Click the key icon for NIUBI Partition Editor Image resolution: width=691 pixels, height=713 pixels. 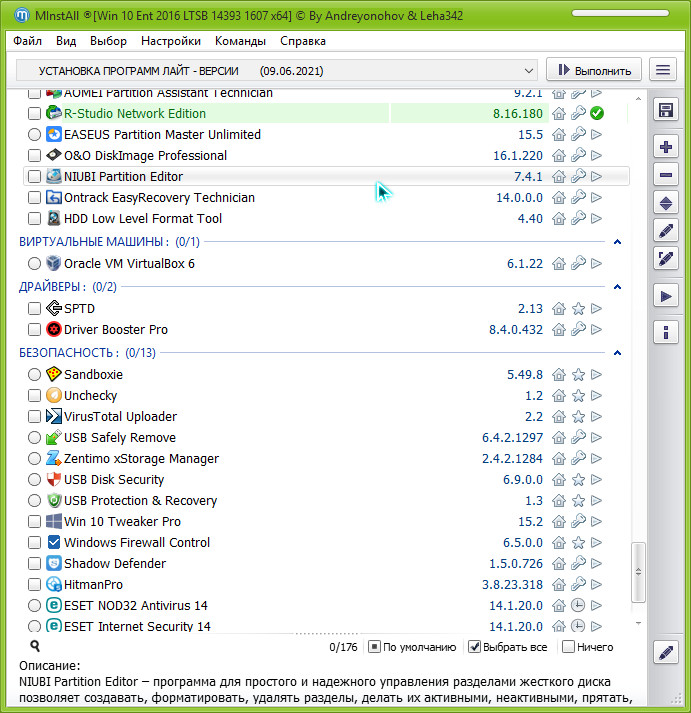[x=578, y=177]
